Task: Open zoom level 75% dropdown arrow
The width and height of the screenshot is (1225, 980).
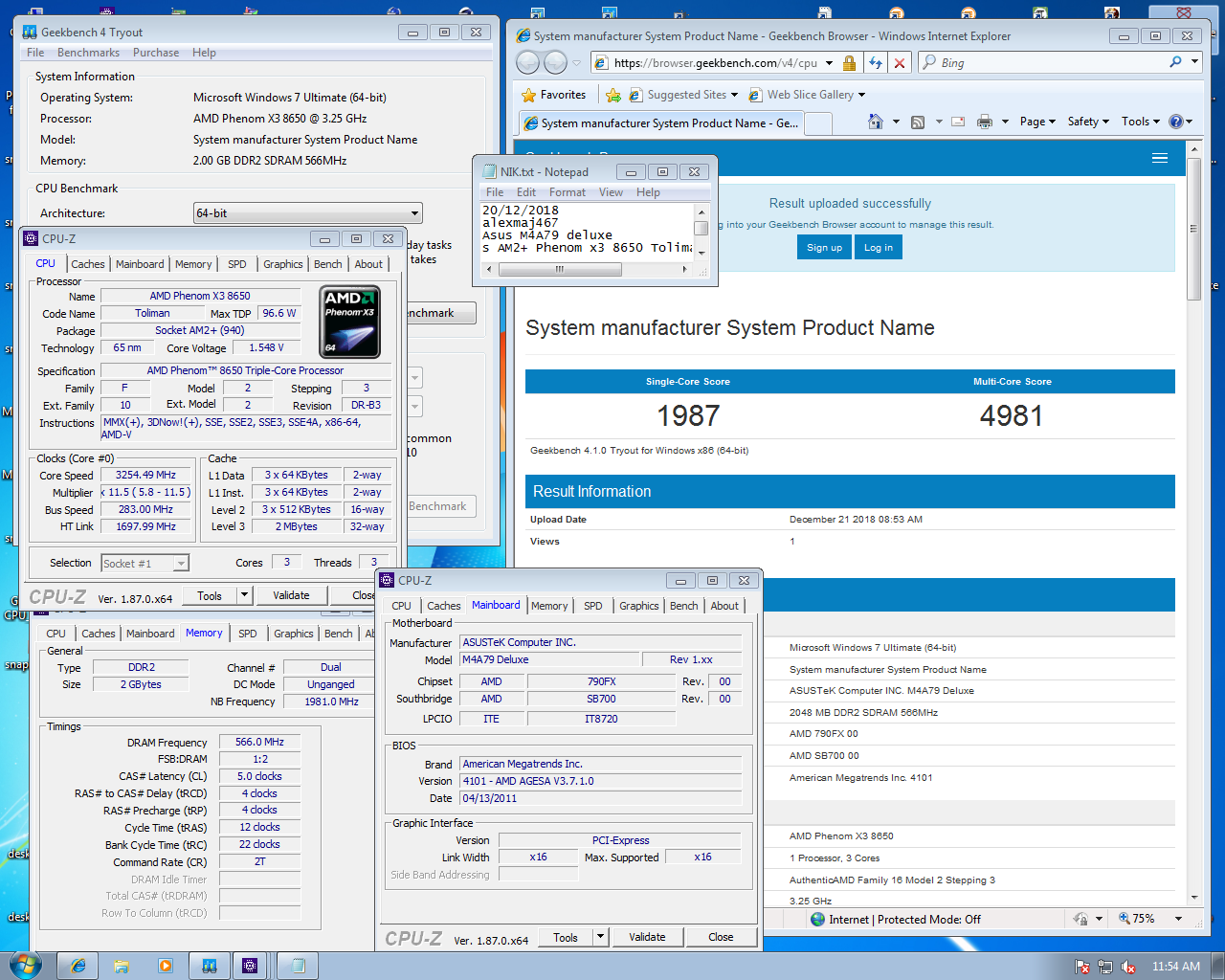Action: (1178, 919)
